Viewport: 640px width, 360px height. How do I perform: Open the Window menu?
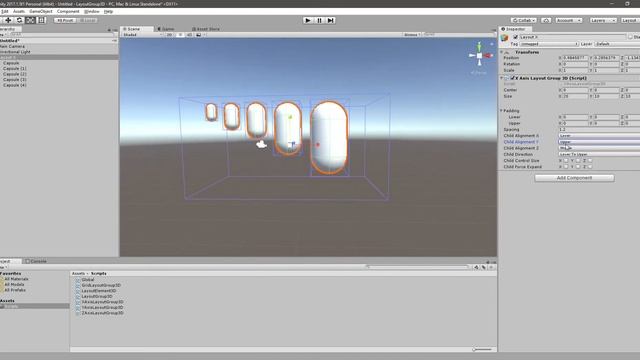(x=91, y=11)
